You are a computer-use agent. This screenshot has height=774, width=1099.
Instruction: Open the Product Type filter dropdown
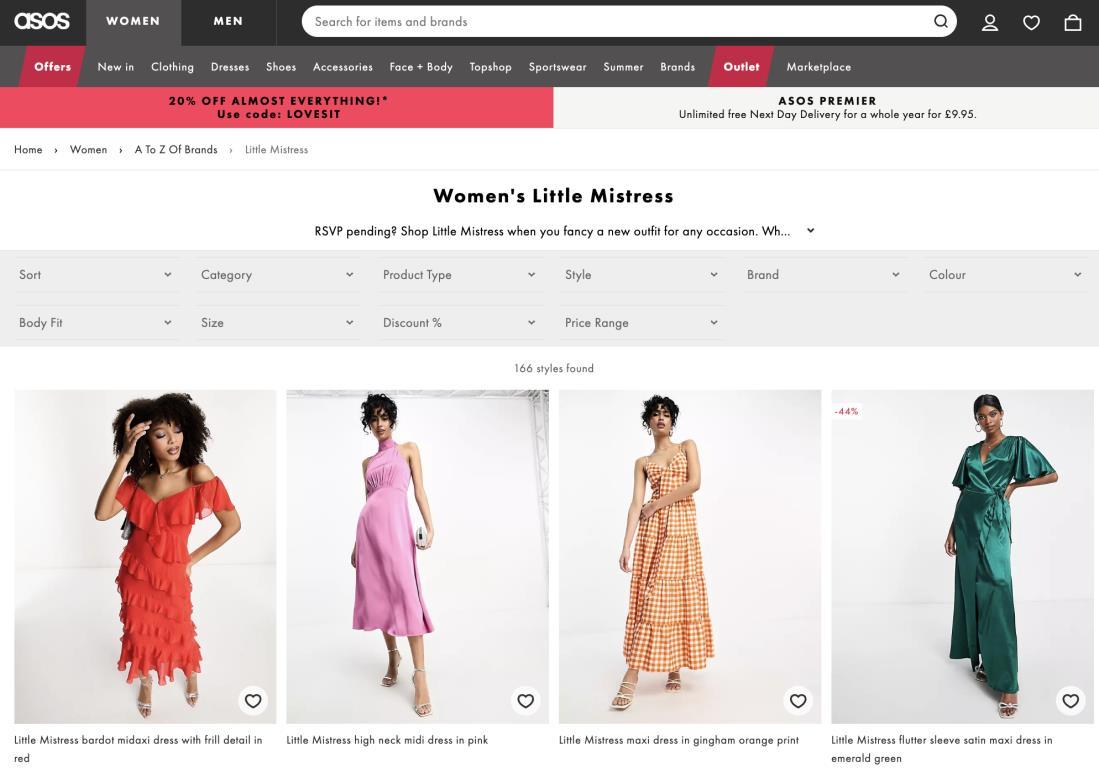point(459,275)
